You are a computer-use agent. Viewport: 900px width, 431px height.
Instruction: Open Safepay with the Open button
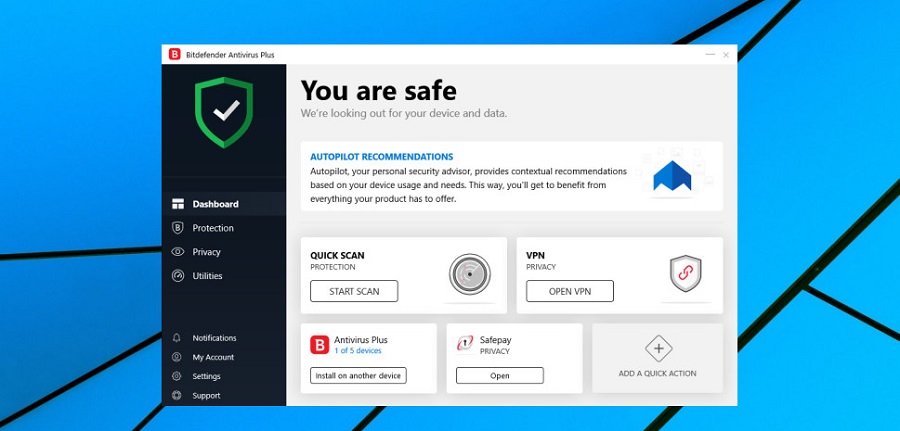coord(500,375)
